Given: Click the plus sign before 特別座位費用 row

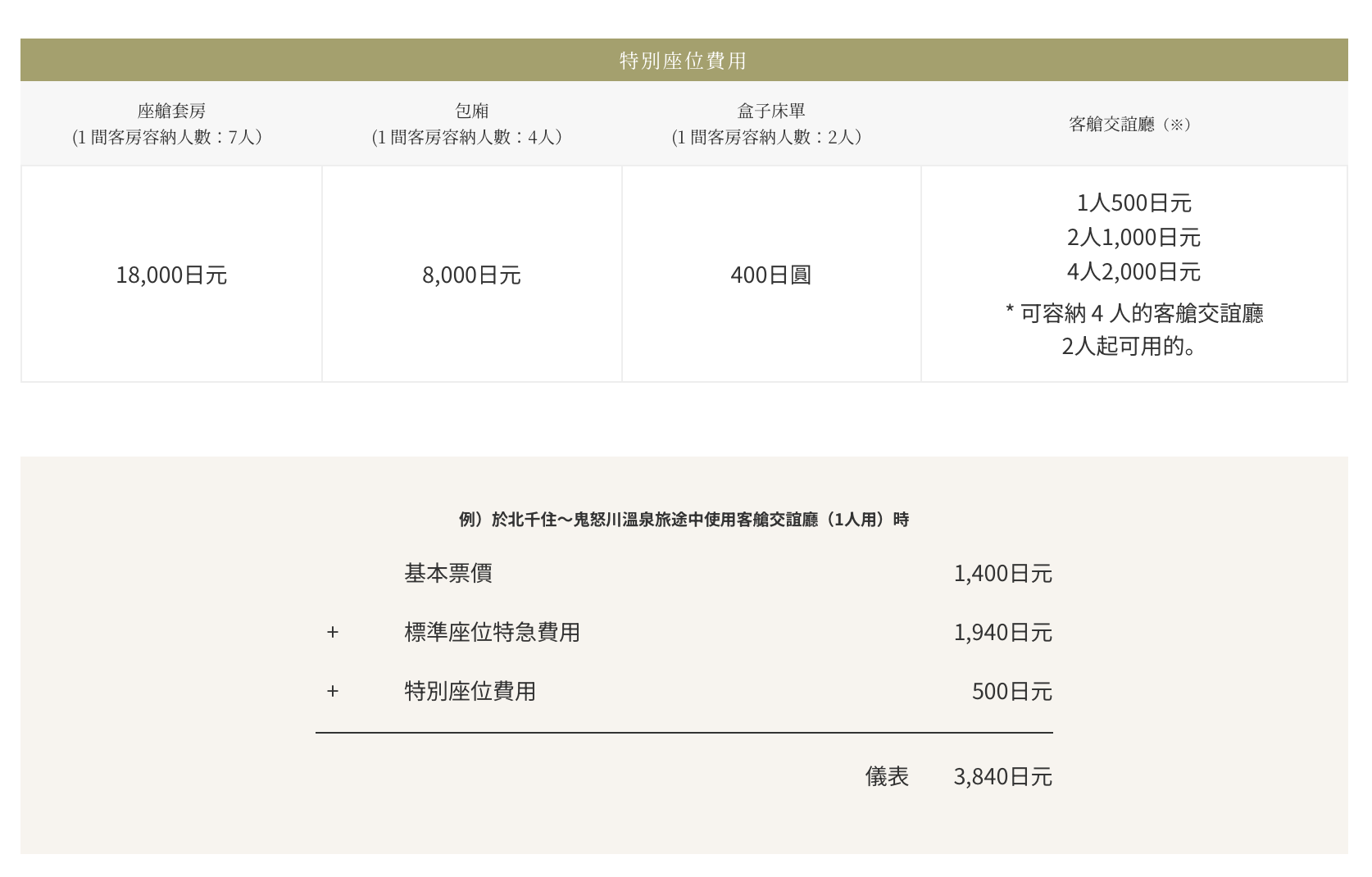Looking at the screenshot, I should point(332,692).
